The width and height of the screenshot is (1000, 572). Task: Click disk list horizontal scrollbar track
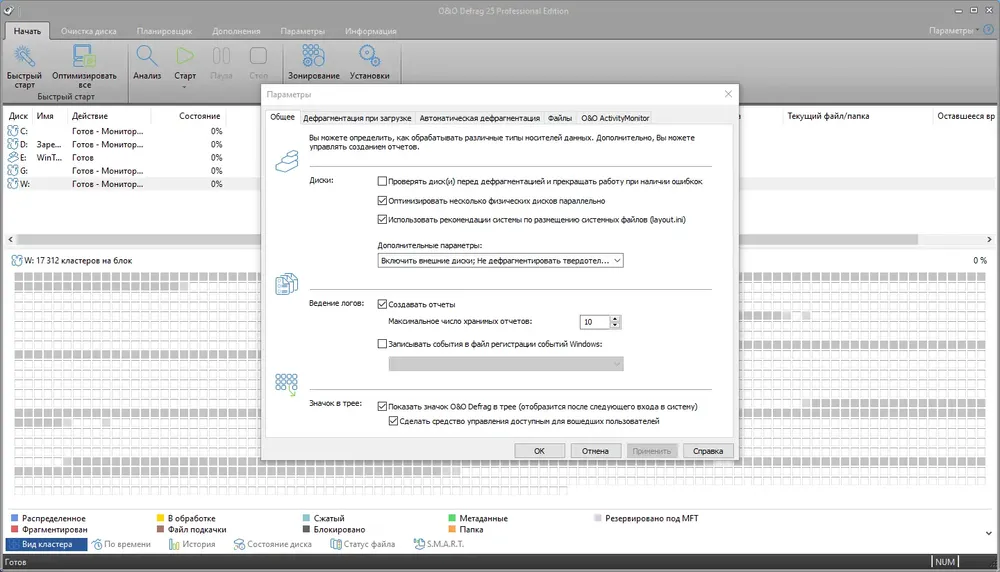500,239
